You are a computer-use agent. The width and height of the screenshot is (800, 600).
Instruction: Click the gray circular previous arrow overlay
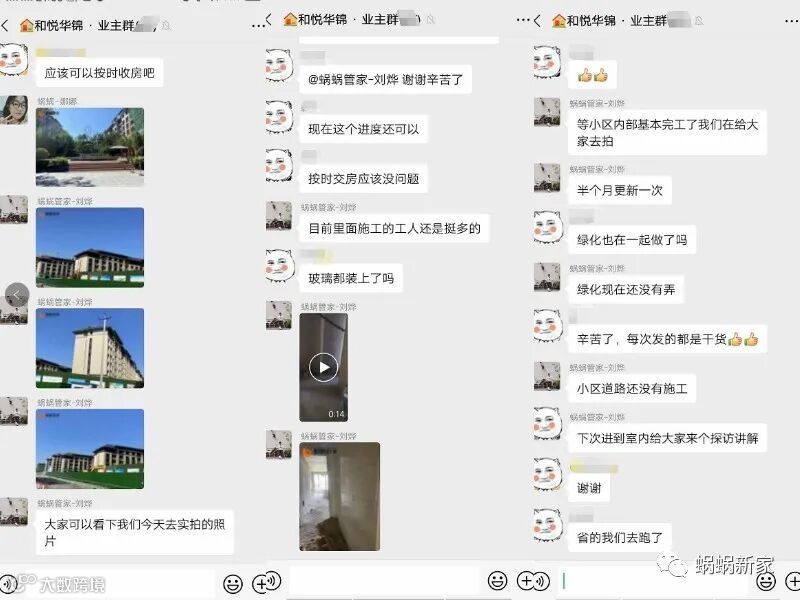pyautogui.click(x=17, y=295)
